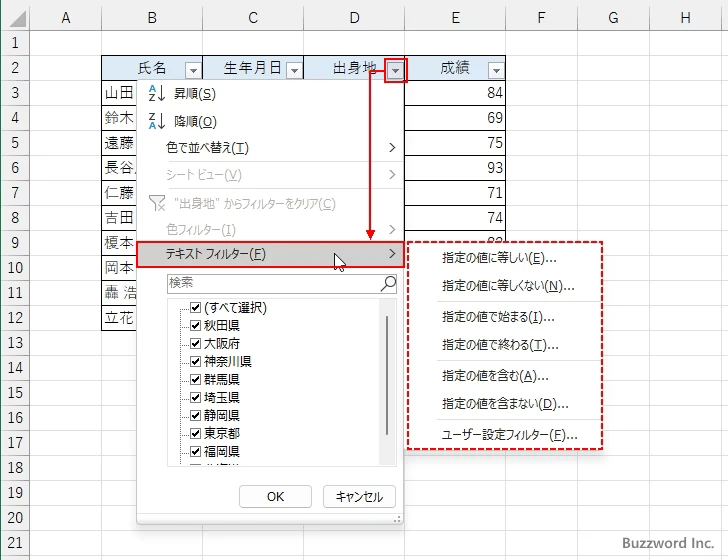The height and width of the screenshot is (560, 728).
Task: Toggle the (すべて選択) checkbox
Action: 195,307
